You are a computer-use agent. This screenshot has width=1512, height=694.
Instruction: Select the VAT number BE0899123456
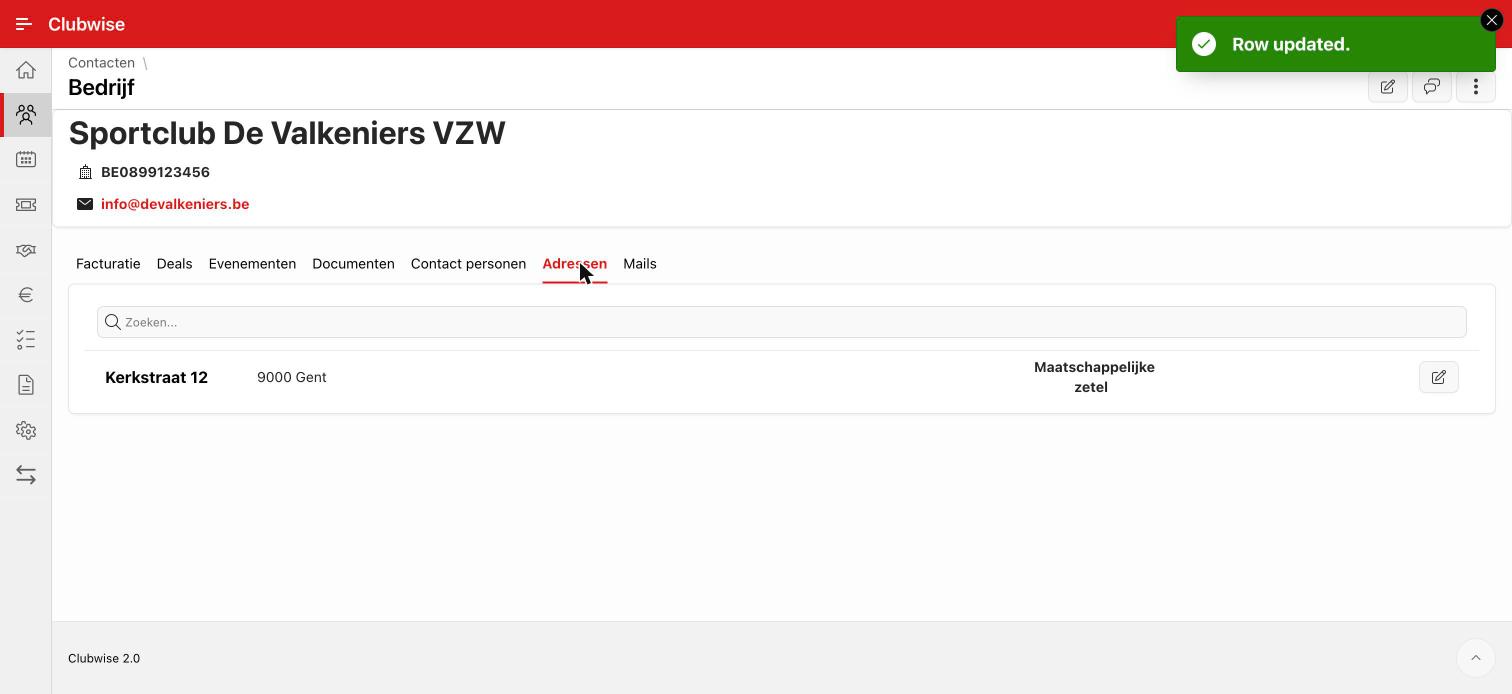pyautogui.click(x=155, y=172)
